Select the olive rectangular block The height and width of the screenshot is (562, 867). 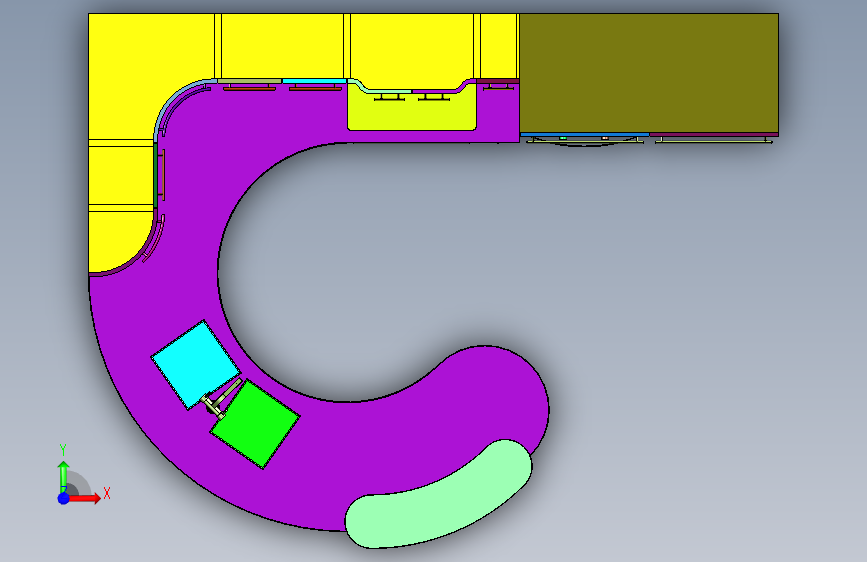pyautogui.click(x=649, y=73)
